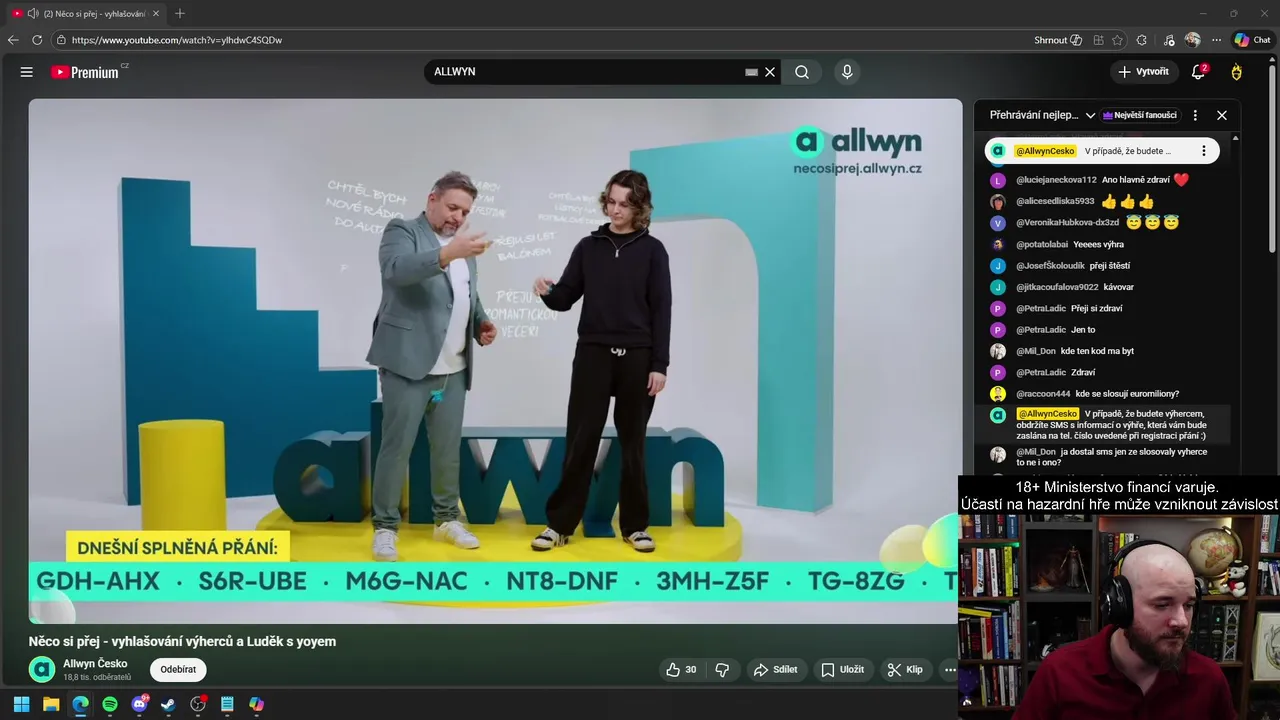This screenshot has width=1280, height=720.
Task: Open live chat options three dots
Action: (1195, 115)
